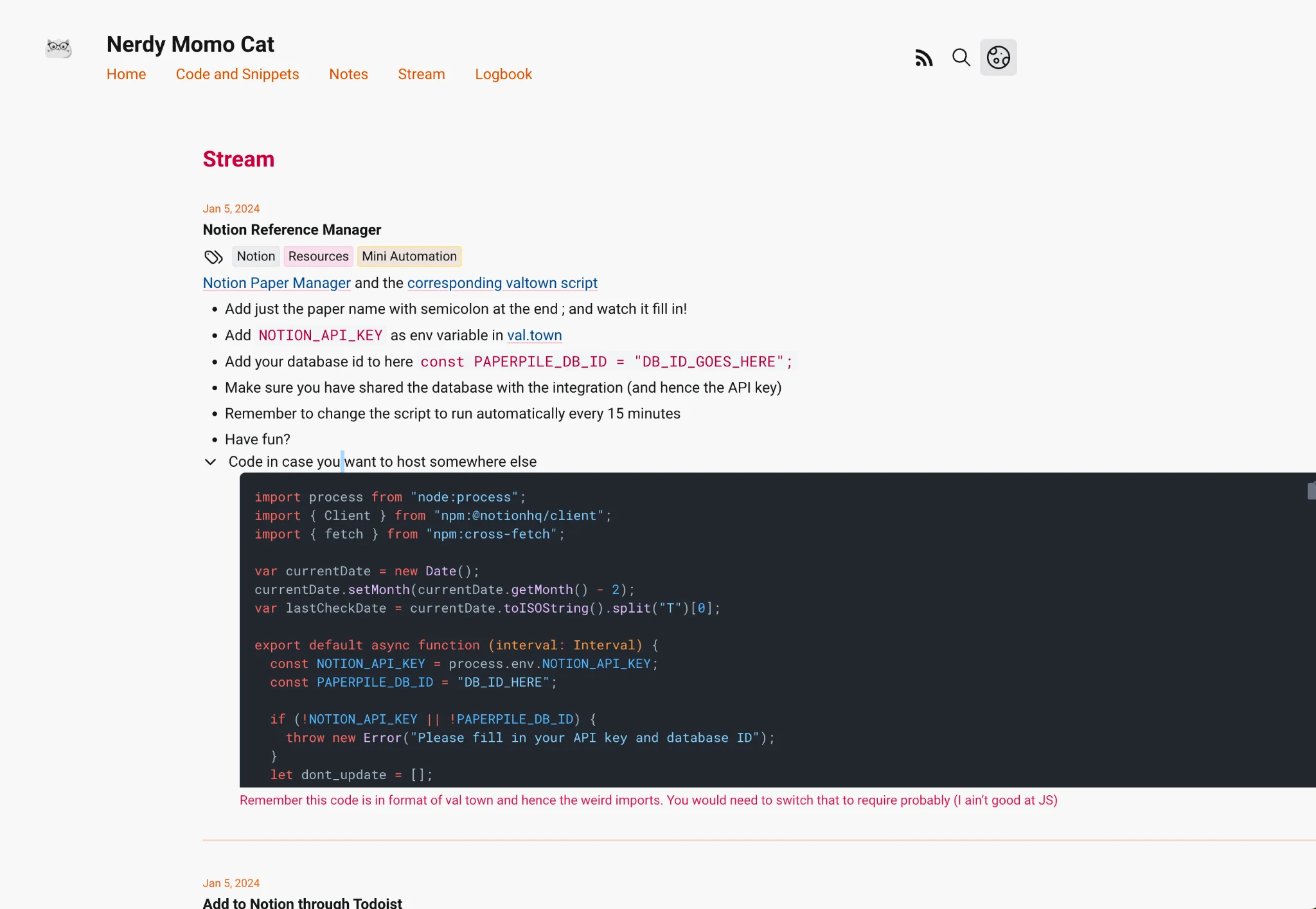Select the pink Resources tag

pyautogui.click(x=318, y=256)
